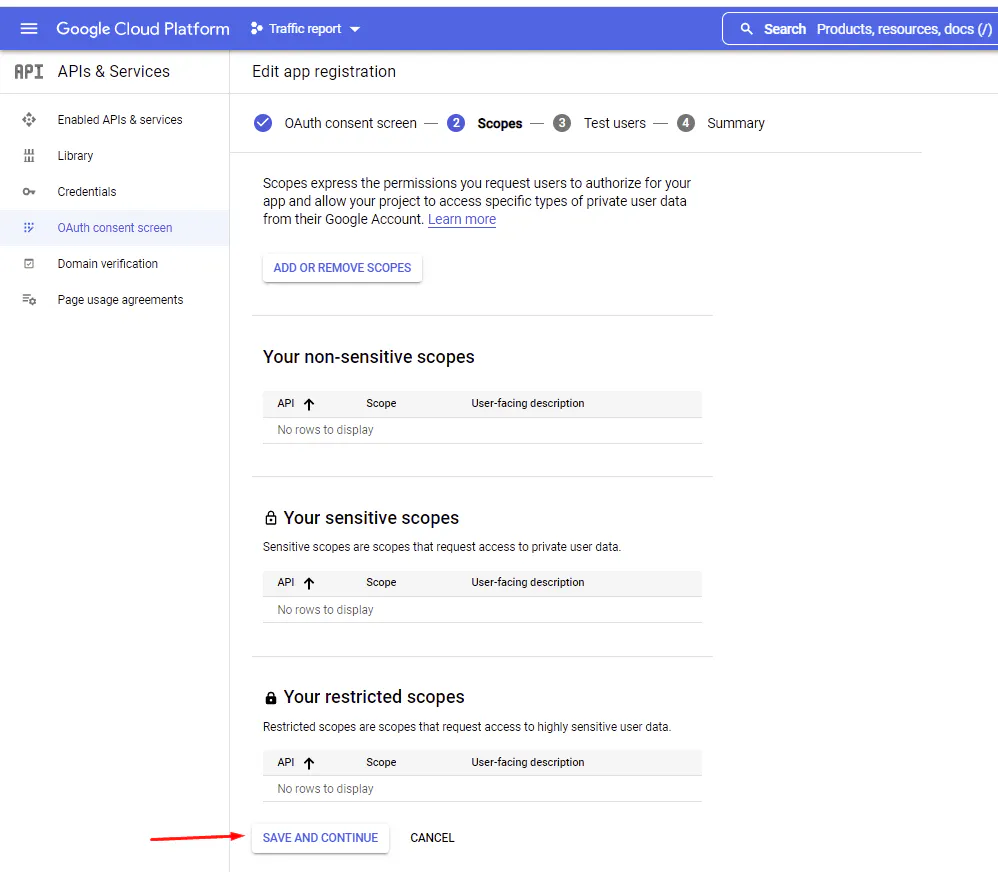Sort non-sensitive scopes by API arrow
Screen dimensions: 998x872
coord(309,404)
